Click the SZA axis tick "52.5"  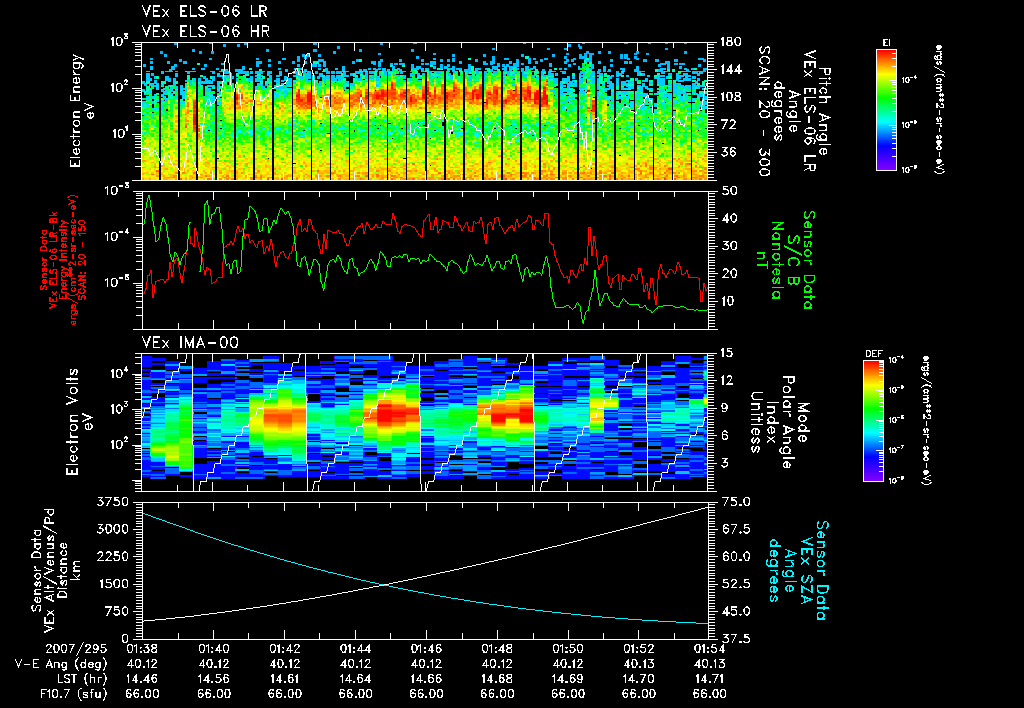[734, 584]
